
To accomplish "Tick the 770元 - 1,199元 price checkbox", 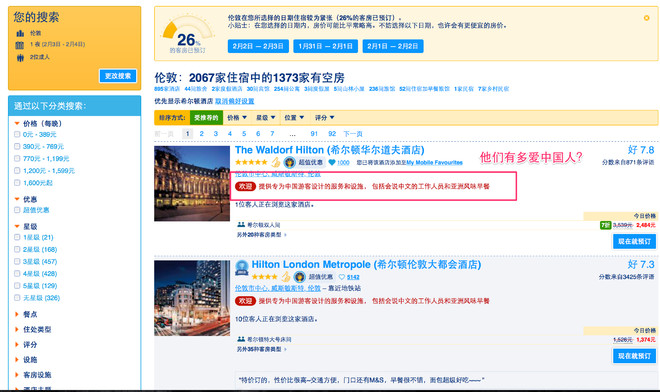I will [x=17, y=158].
